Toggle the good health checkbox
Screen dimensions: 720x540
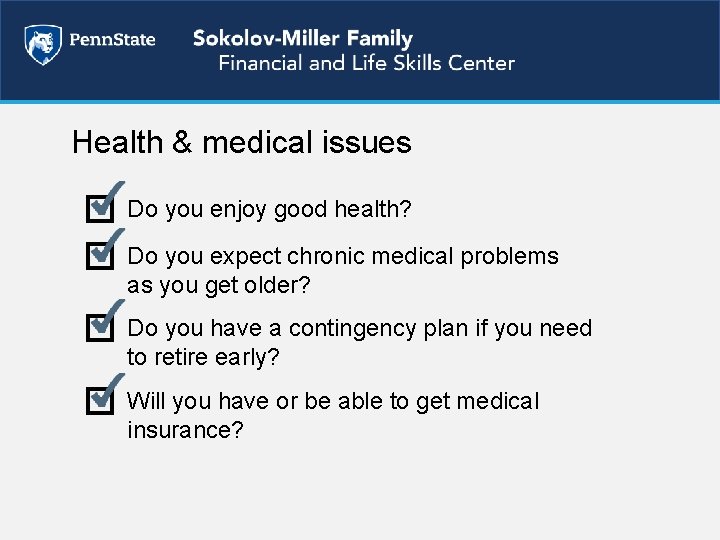pyautogui.click(x=100, y=209)
